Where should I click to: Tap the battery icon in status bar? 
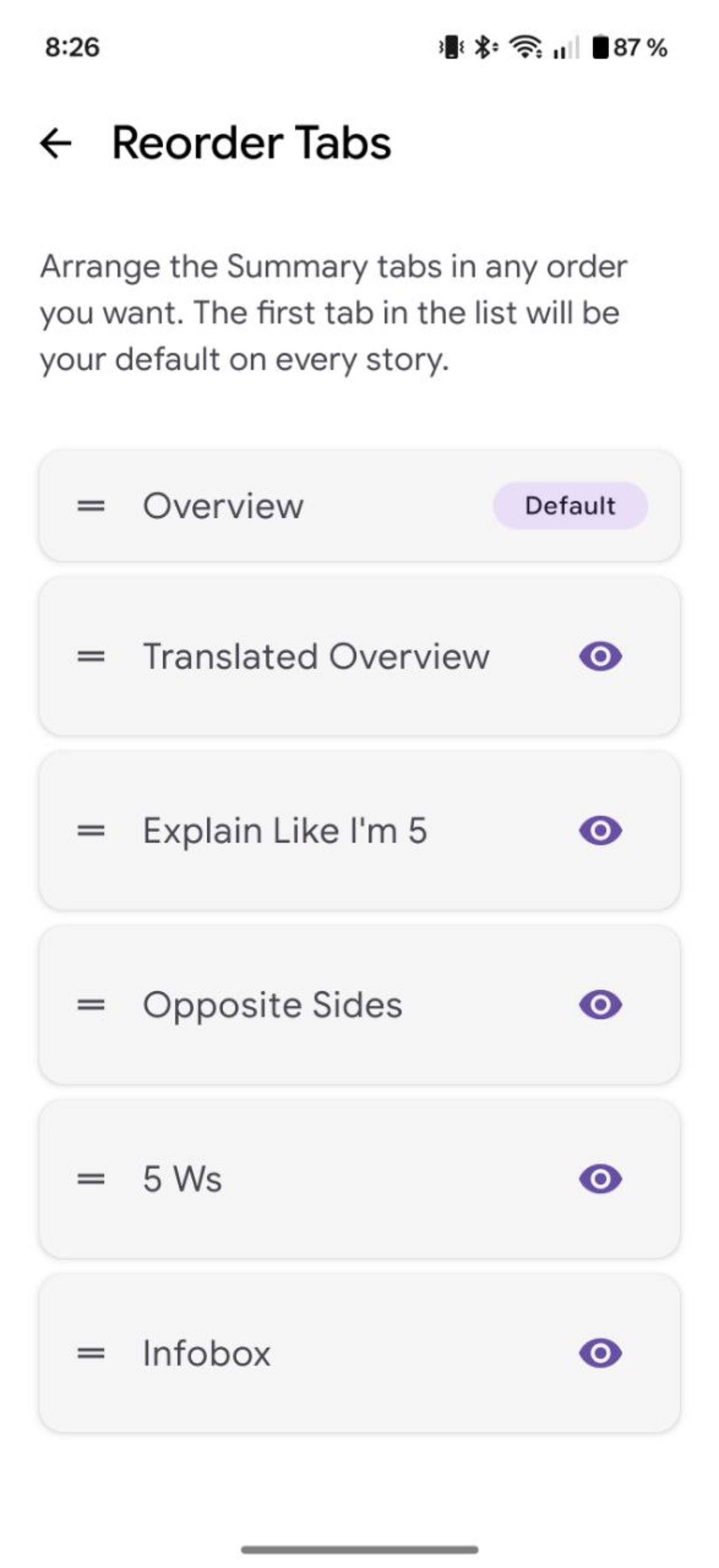pos(600,47)
